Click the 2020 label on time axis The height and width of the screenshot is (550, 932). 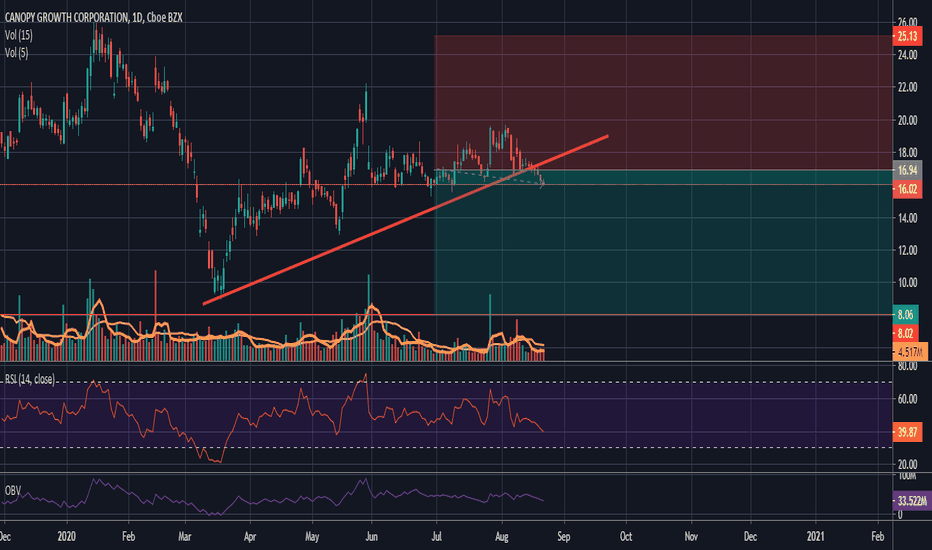(x=67, y=536)
